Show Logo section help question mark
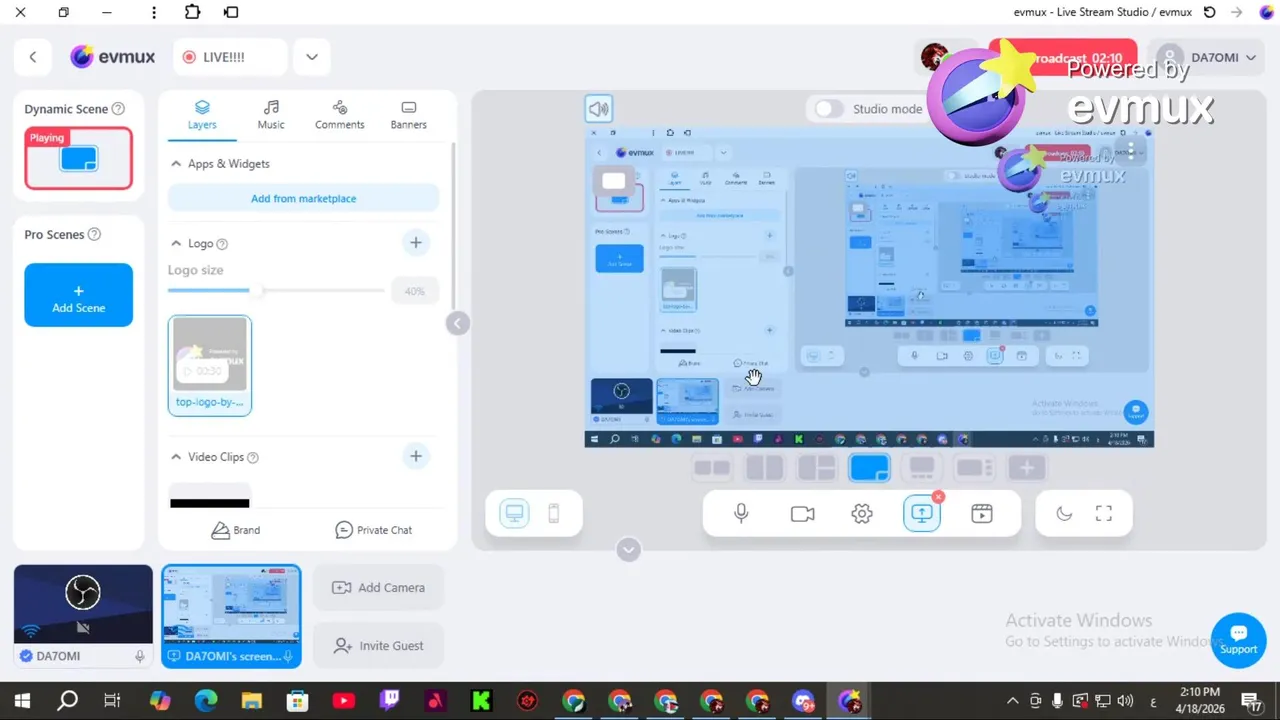Screen dimensions: 1280x720 [222, 244]
